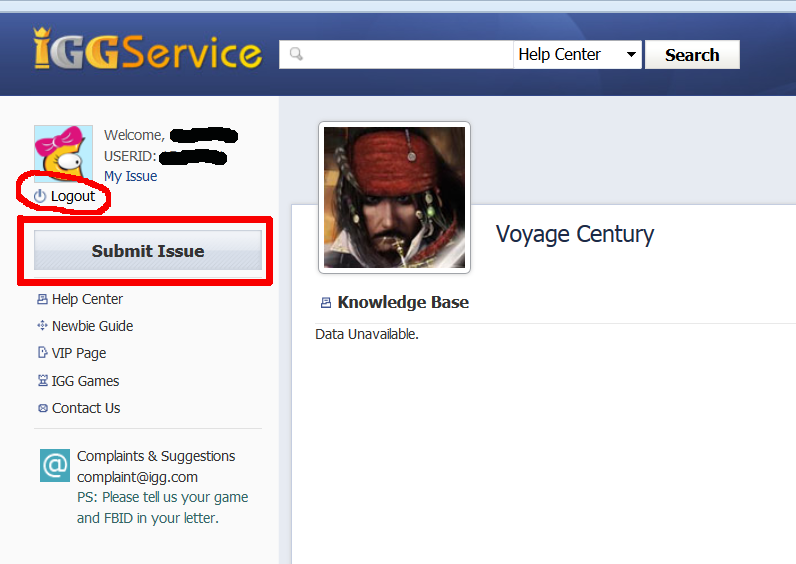Click the Logout power icon
The image size is (796, 564).
click(x=40, y=196)
